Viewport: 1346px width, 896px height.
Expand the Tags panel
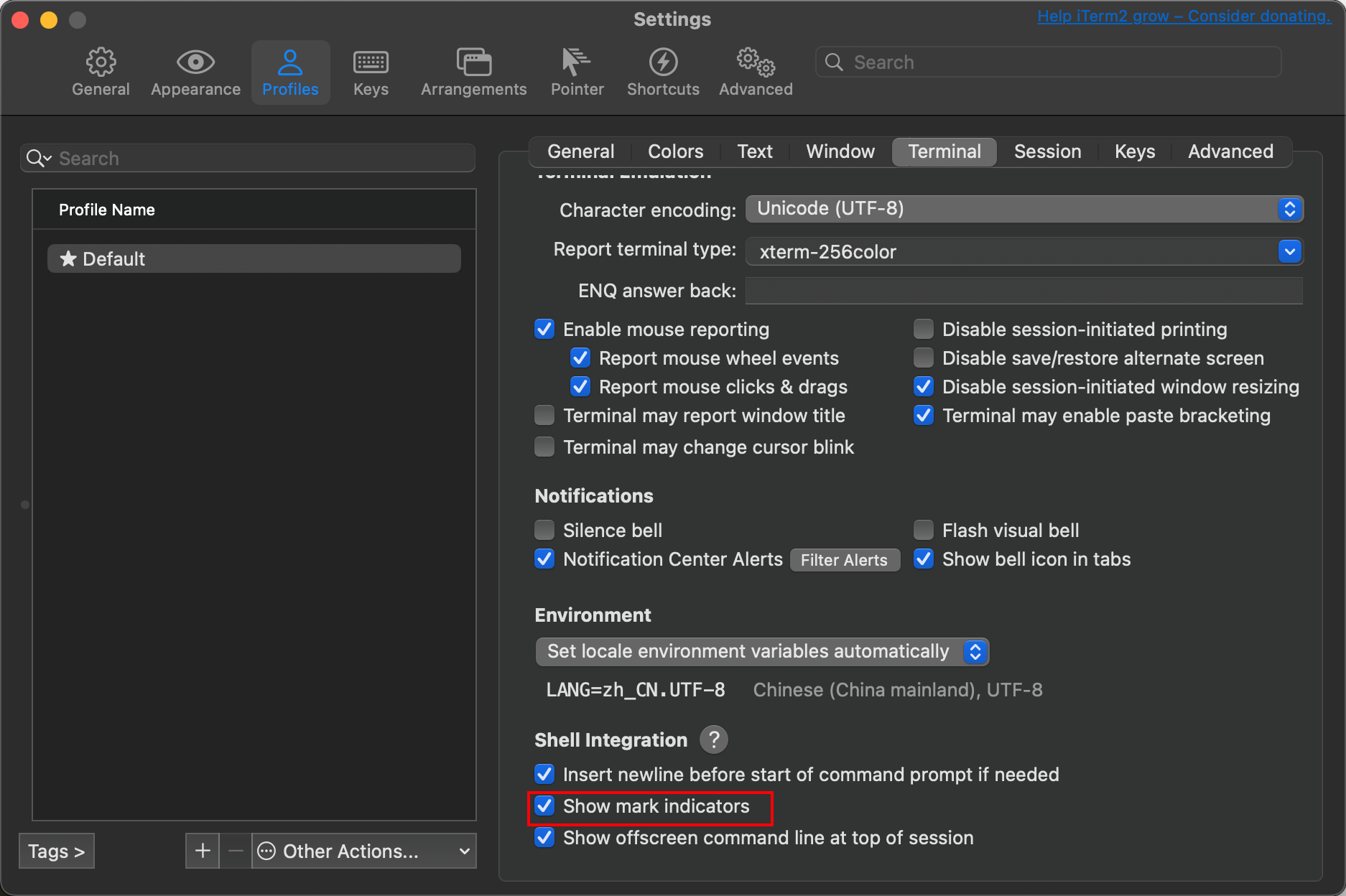57,851
